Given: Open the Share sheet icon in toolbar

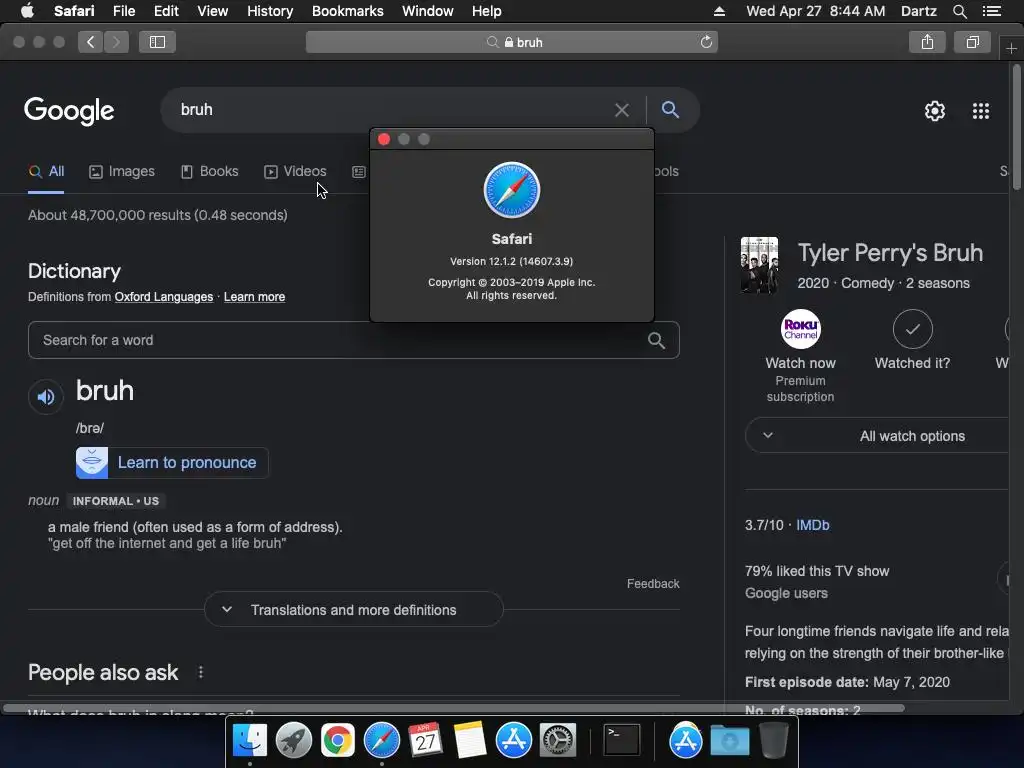Looking at the screenshot, I should (927, 42).
